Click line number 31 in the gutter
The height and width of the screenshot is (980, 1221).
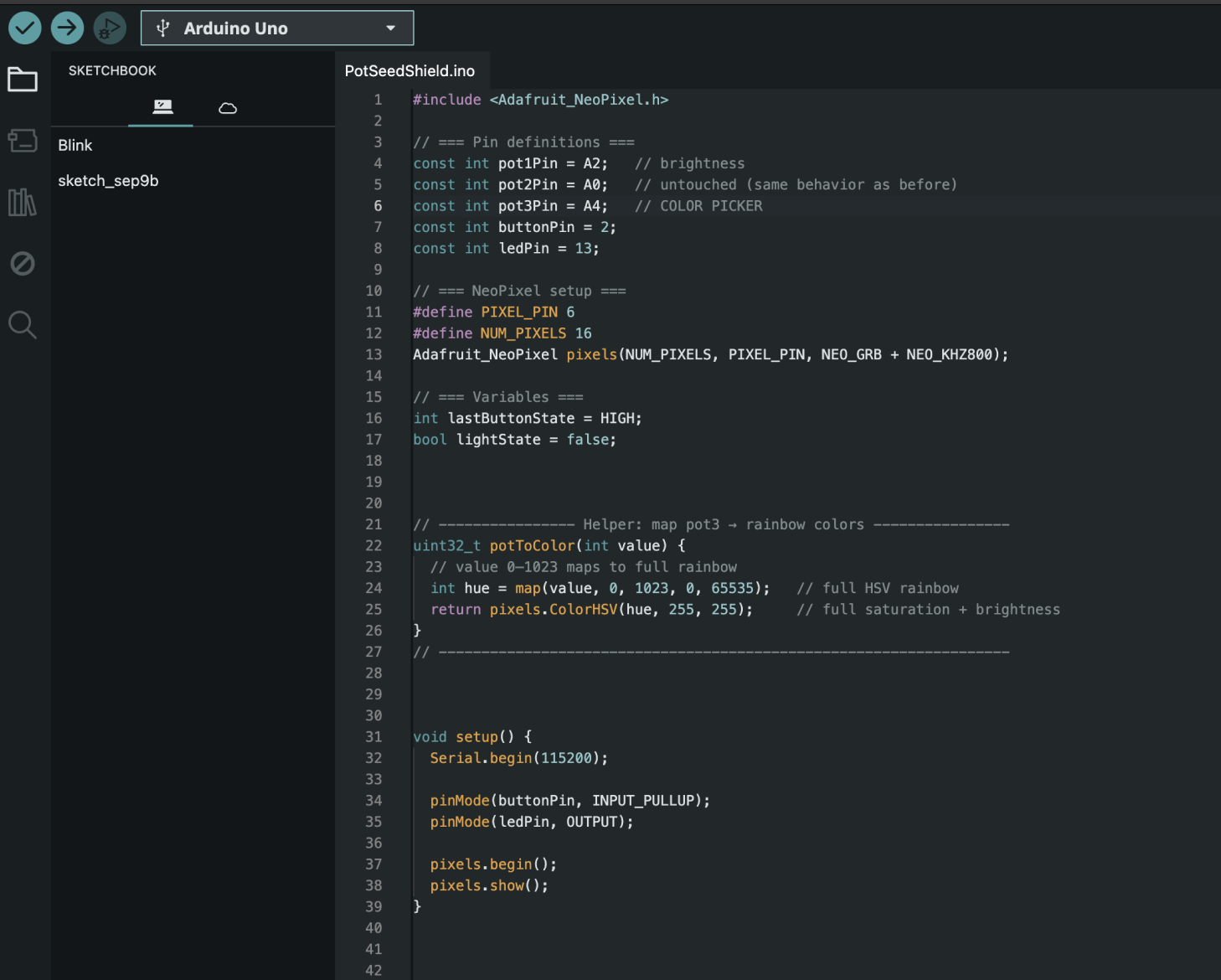tap(374, 737)
